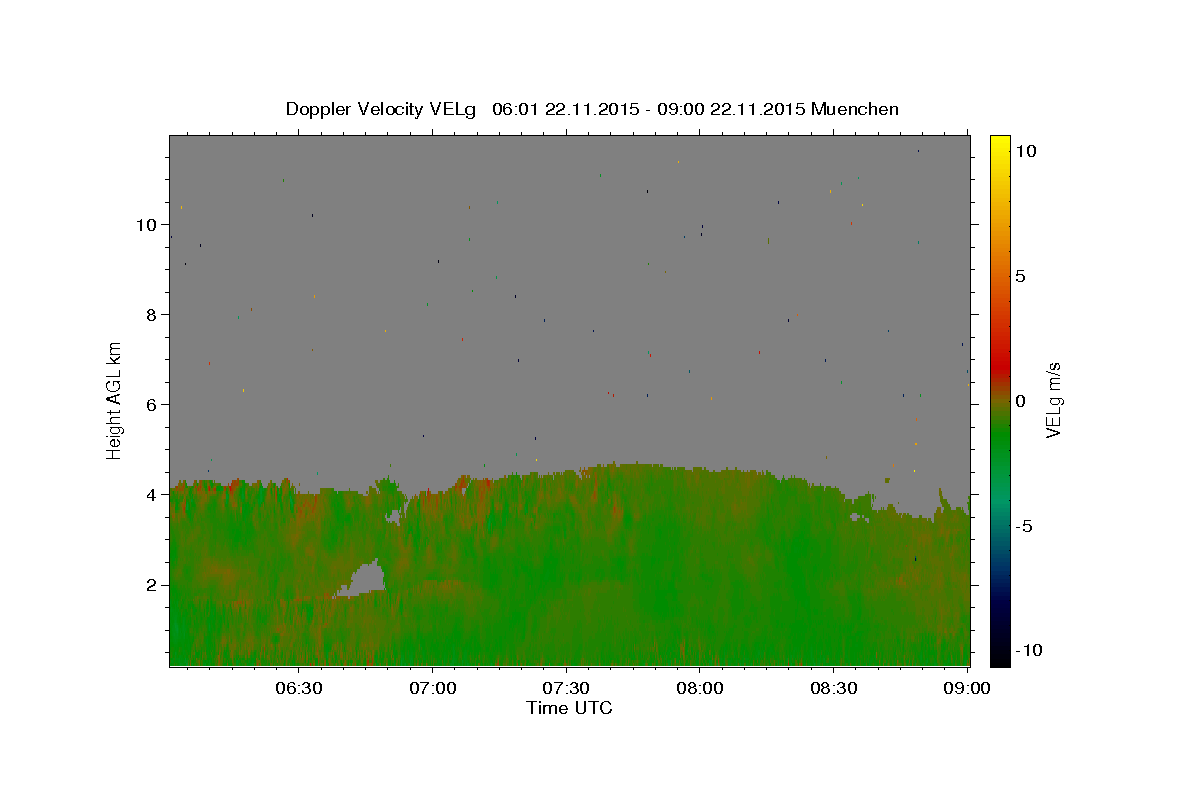Click the 'Time UTC' x-axis label
1200x800 pixels.
569,708
